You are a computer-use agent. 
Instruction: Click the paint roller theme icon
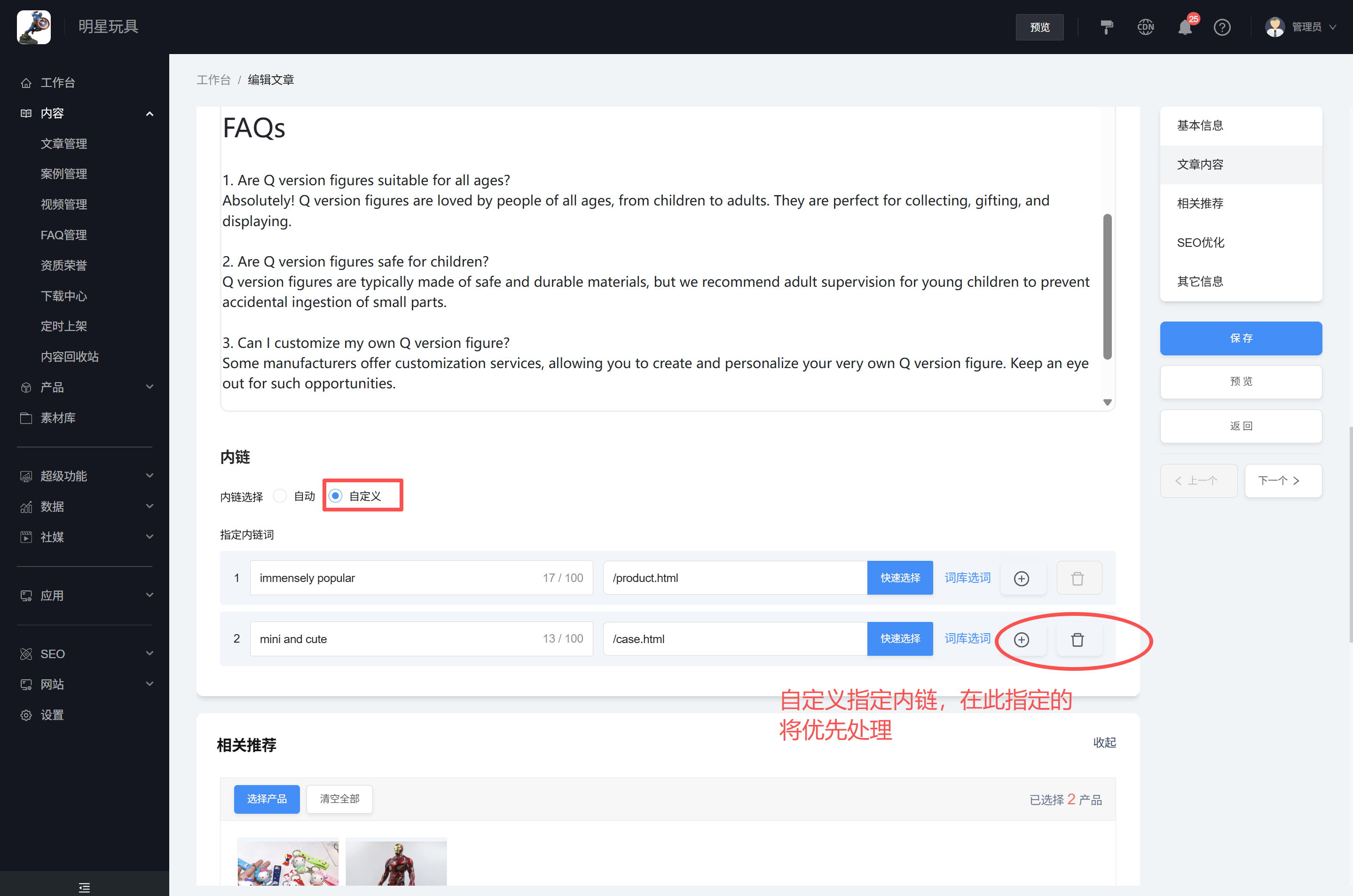point(1106,27)
